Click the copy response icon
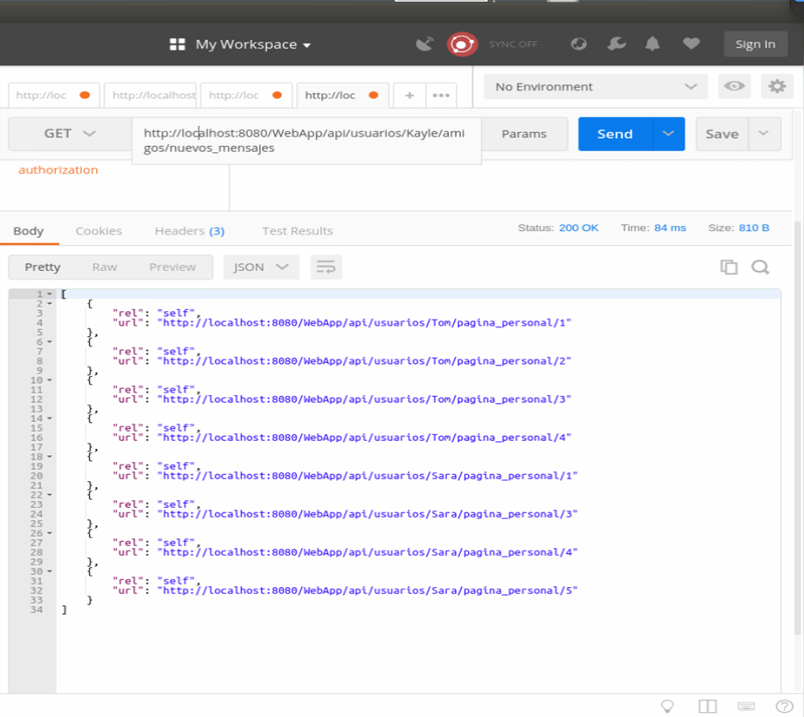804x717 pixels. pyautogui.click(x=729, y=267)
